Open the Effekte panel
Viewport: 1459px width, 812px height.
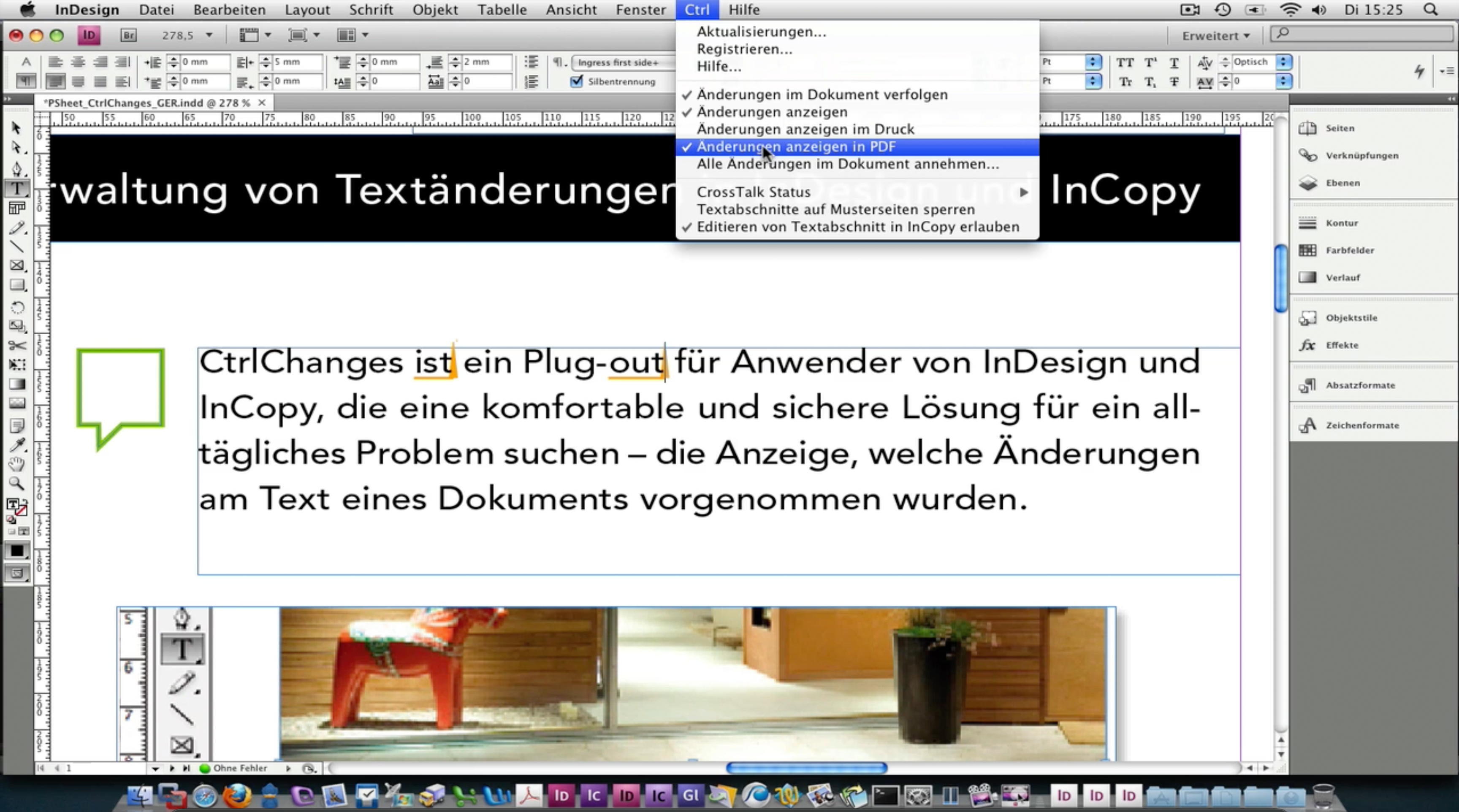[1341, 345]
